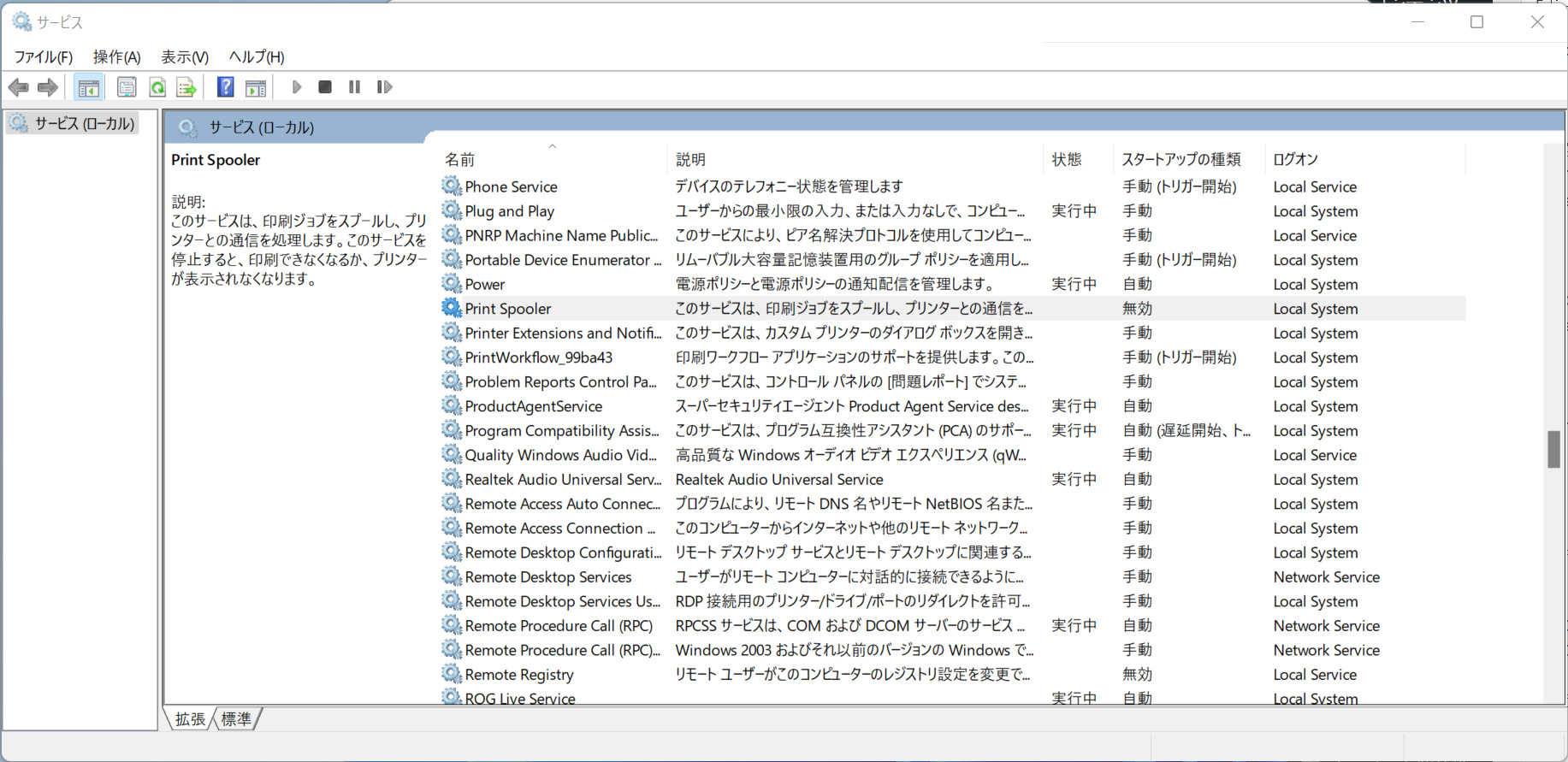This screenshot has width=1568, height=762.
Task: Click the Export list toolbar icon
Action: [x=186, y=87]
